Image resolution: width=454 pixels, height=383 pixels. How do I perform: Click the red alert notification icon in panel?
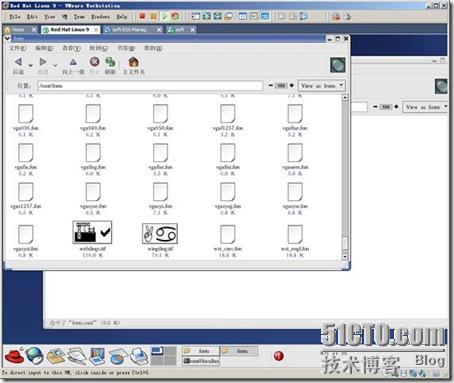click(x=279, y=356)
